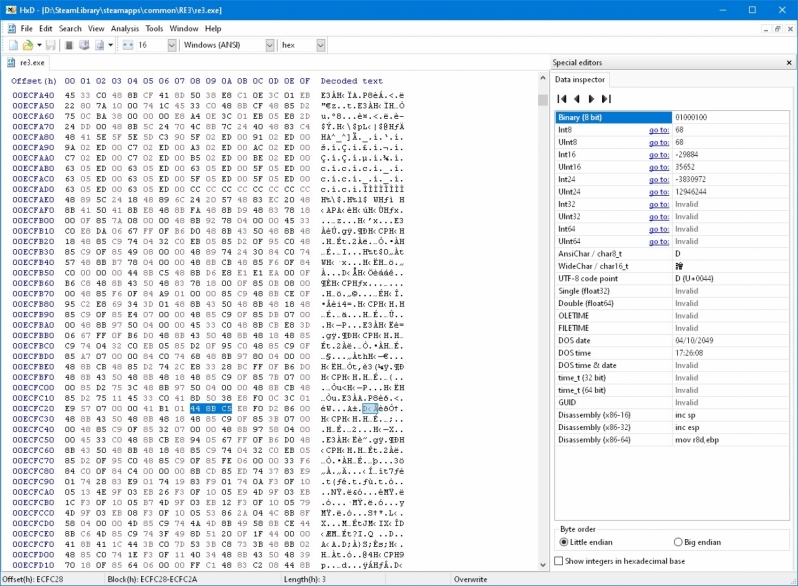Click the Offset(h) column header
The image size is (798, 586).
pos(34,81)
